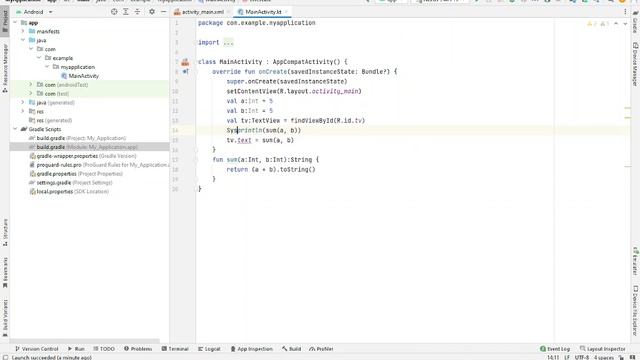Collapse the java folder
The image size is (640, 360).
(23, 40)
